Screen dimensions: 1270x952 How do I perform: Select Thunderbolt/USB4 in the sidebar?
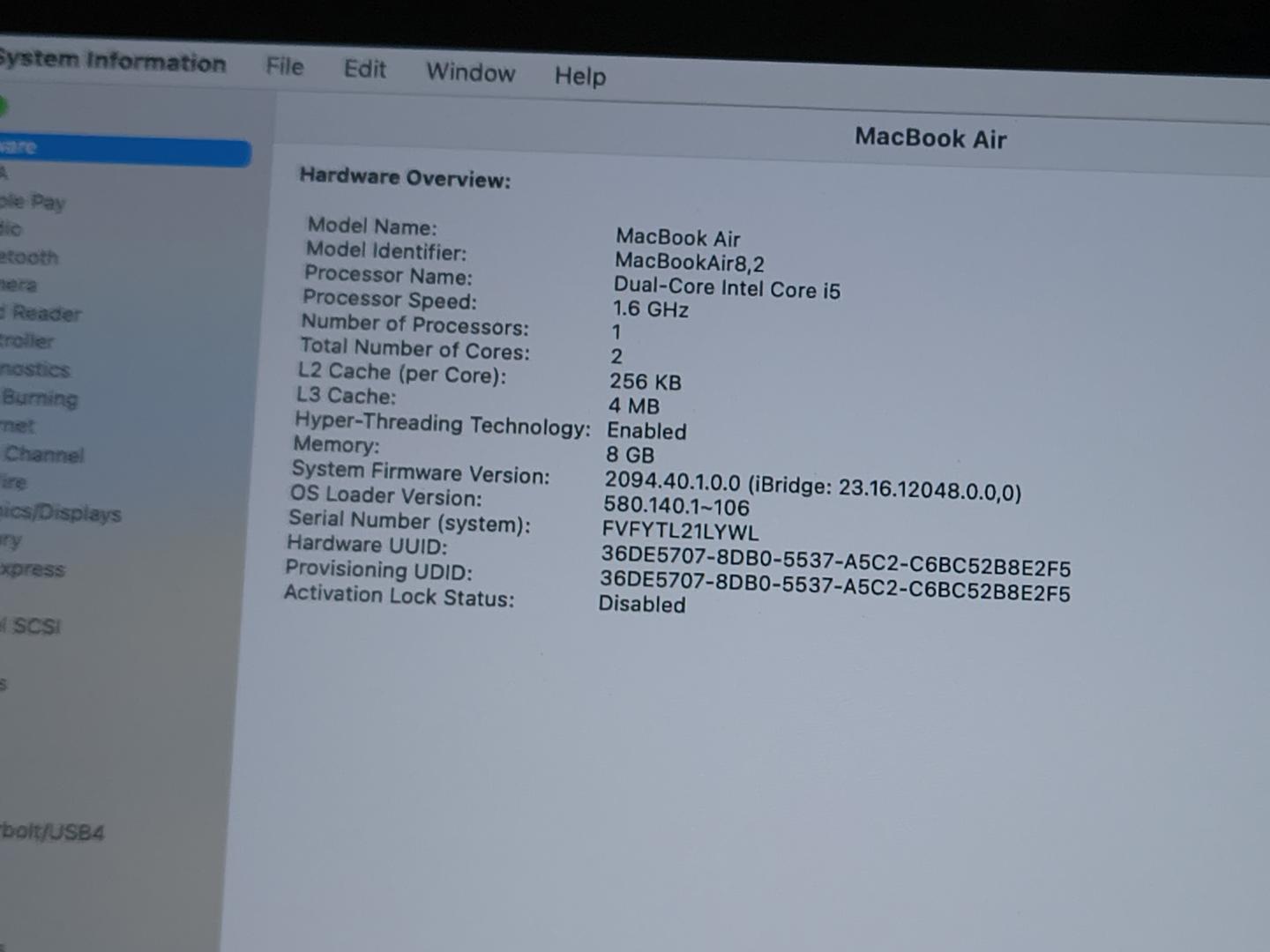click(x=52, y=831)
